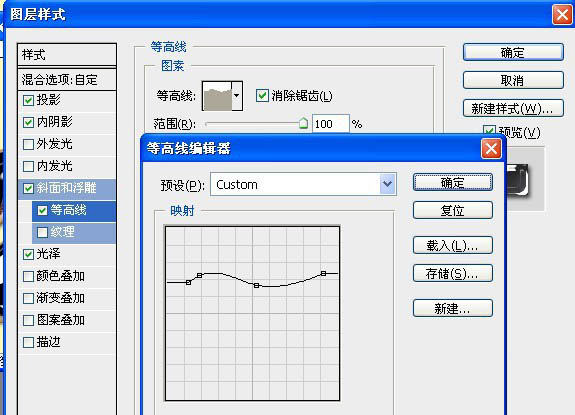Click the 新建样式 new style button
This screenshot has height=415, width=575.
coord(513,109)
